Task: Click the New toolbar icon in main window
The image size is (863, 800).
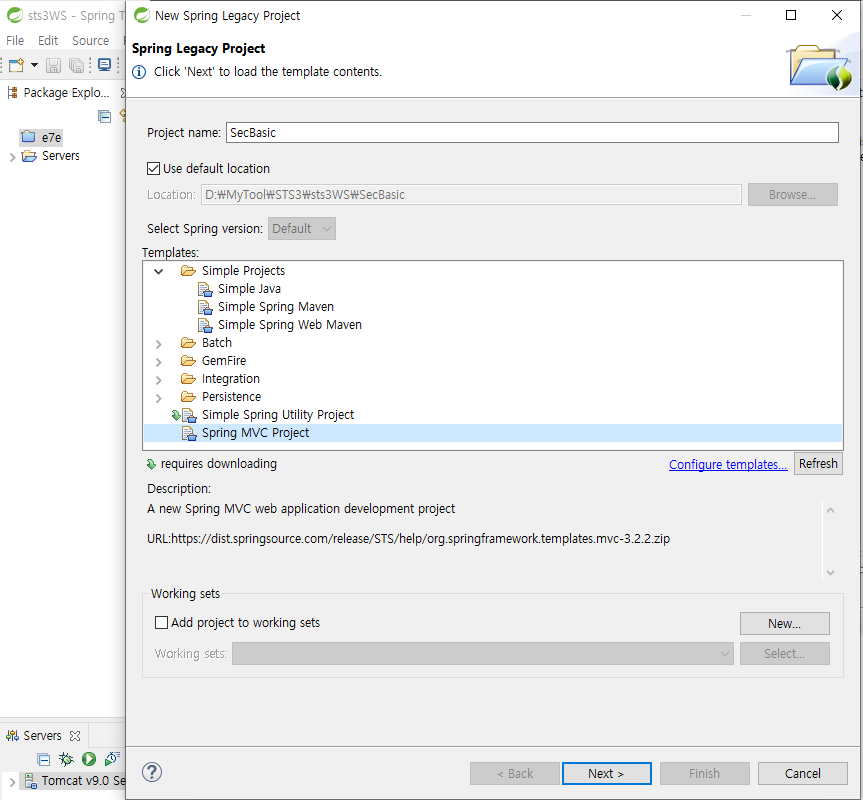Action: click(16, 65)
